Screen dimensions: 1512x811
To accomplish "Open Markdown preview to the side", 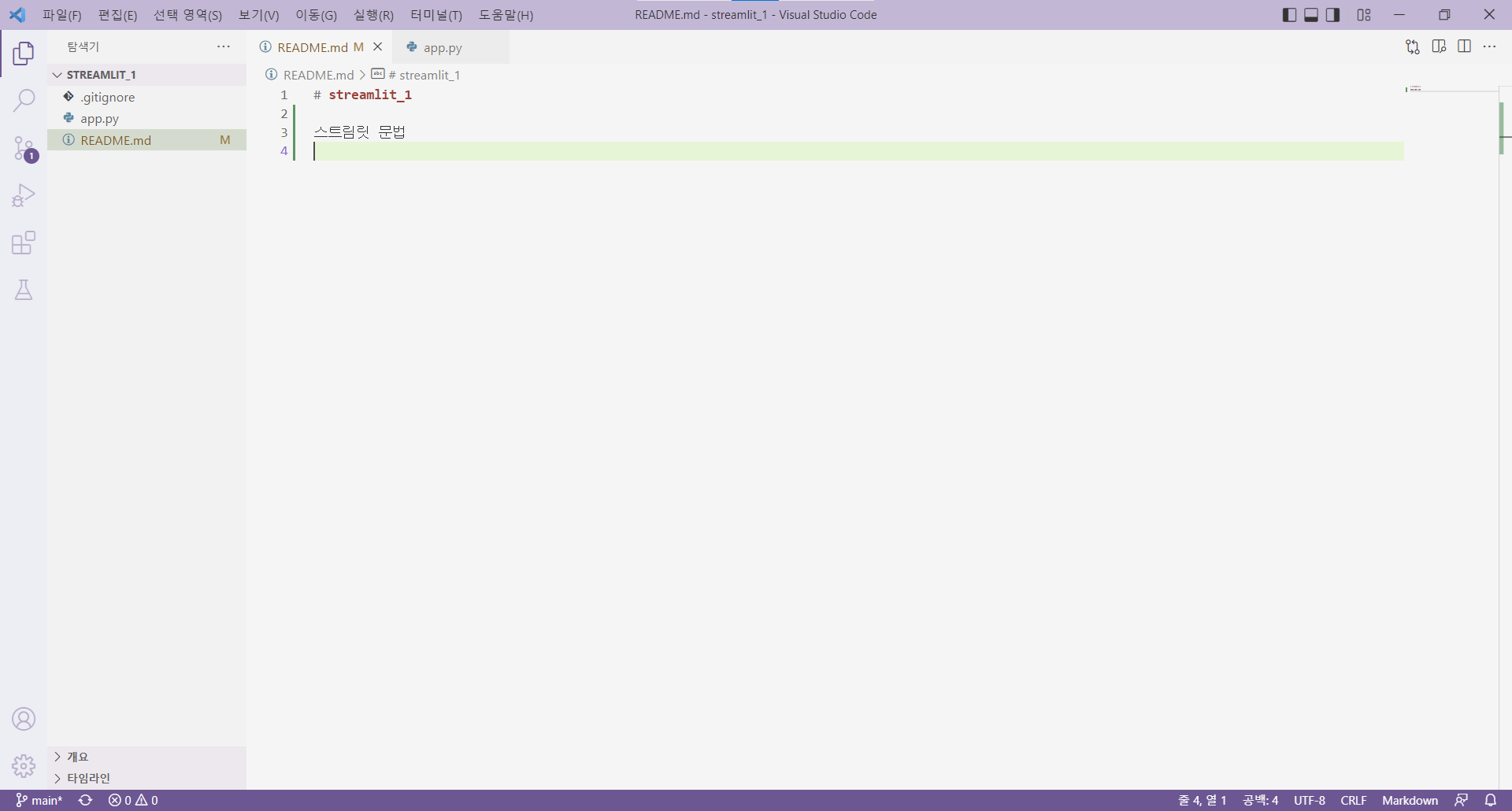I will pos(1439,47).
